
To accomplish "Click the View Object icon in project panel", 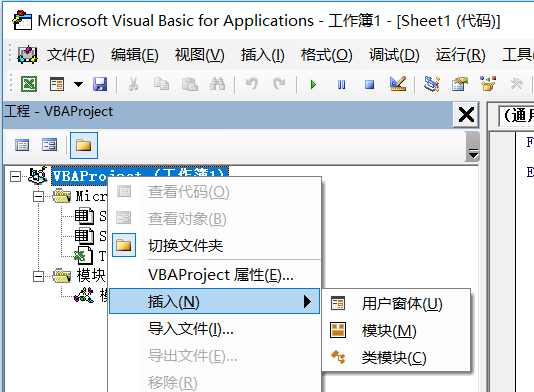I will click(50, 145).
